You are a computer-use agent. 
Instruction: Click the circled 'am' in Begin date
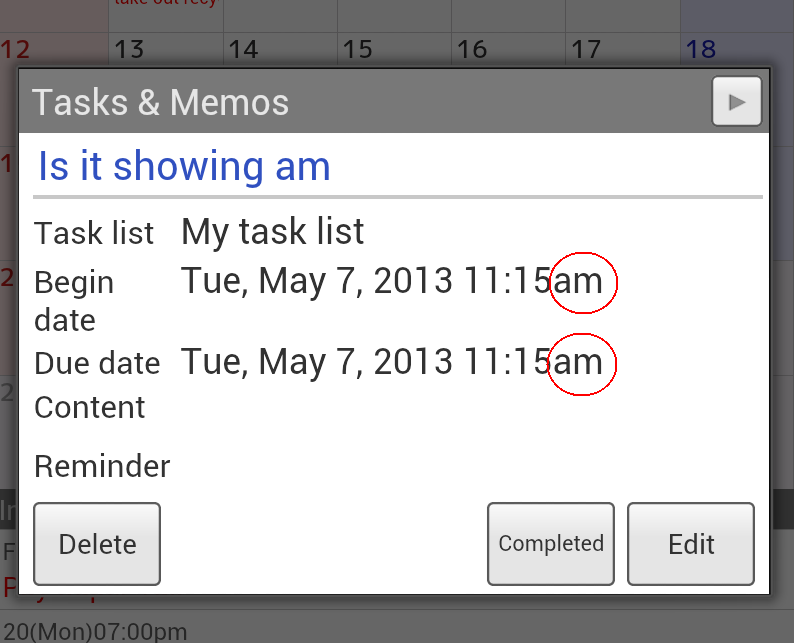(x=581, y=282)
